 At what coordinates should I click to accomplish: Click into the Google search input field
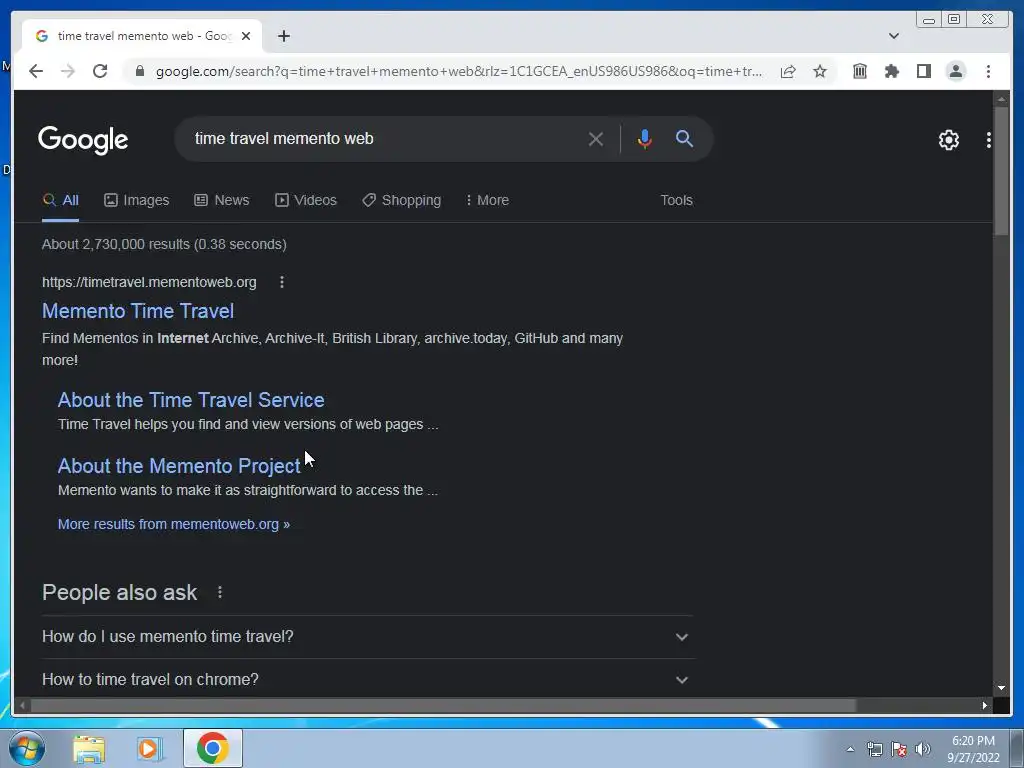[385, 138]
